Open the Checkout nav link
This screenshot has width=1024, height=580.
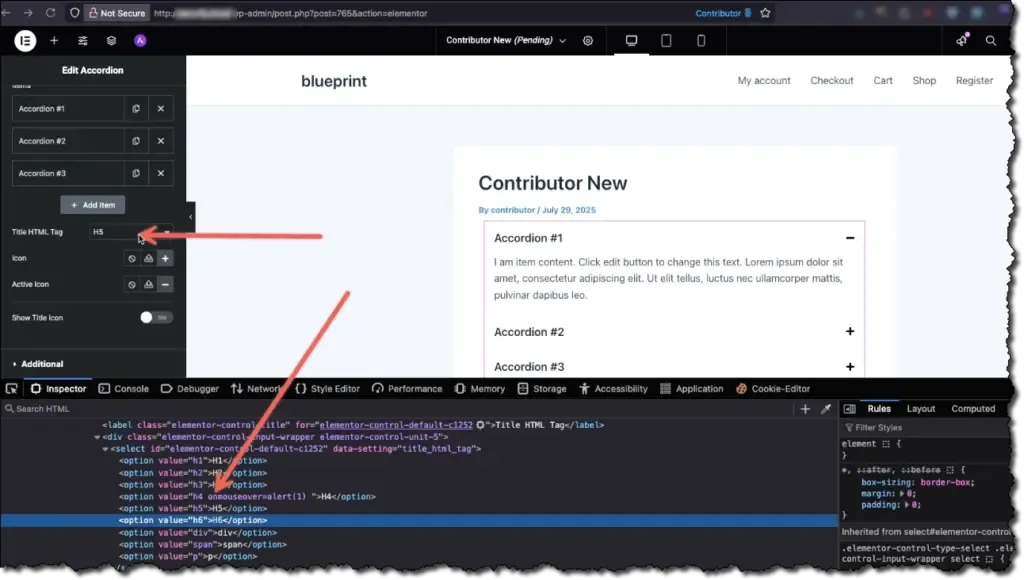(832, 80)
